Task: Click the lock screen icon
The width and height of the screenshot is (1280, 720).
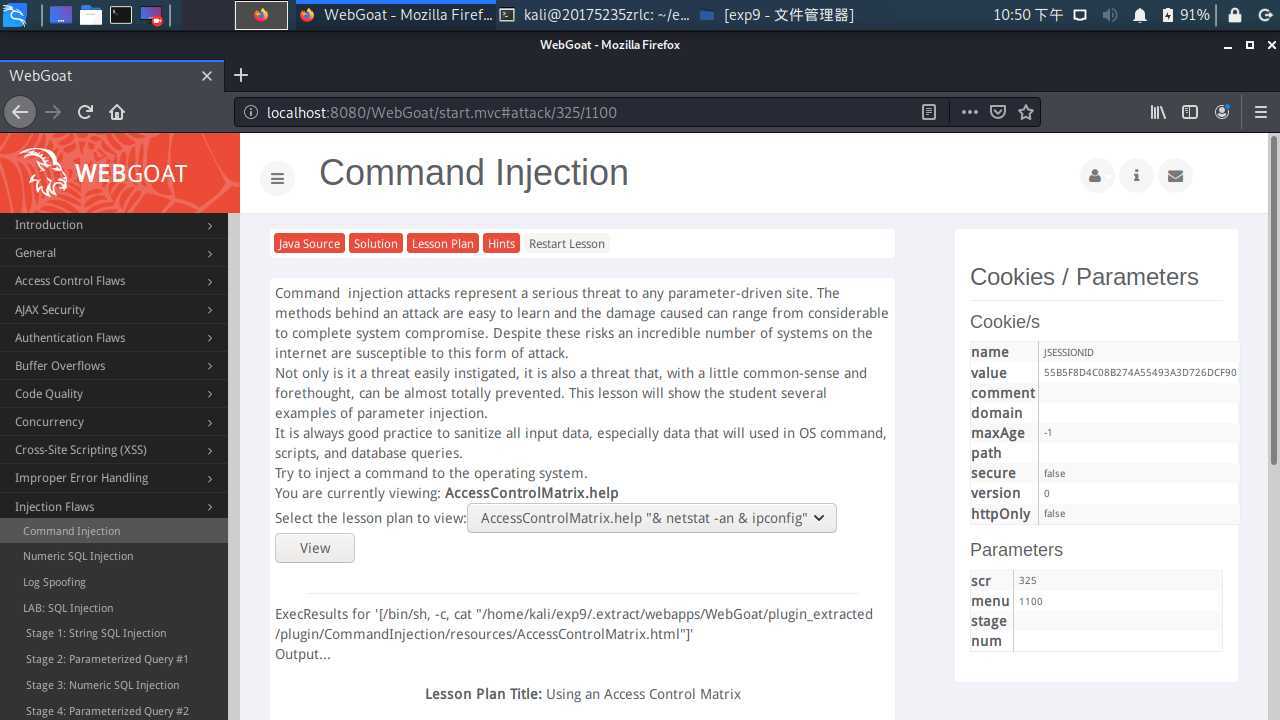Action: [1235, 15]
